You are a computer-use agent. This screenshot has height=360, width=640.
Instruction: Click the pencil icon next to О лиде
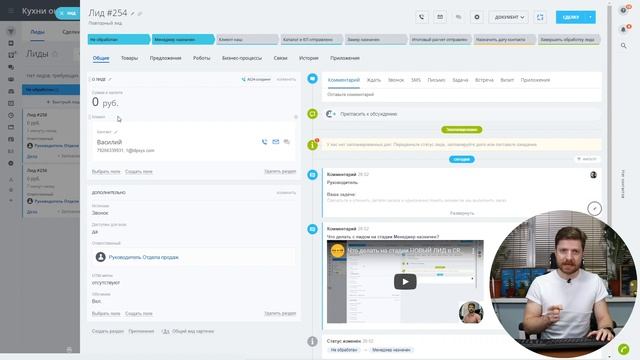pyautogui.click(x=110, y=79)
